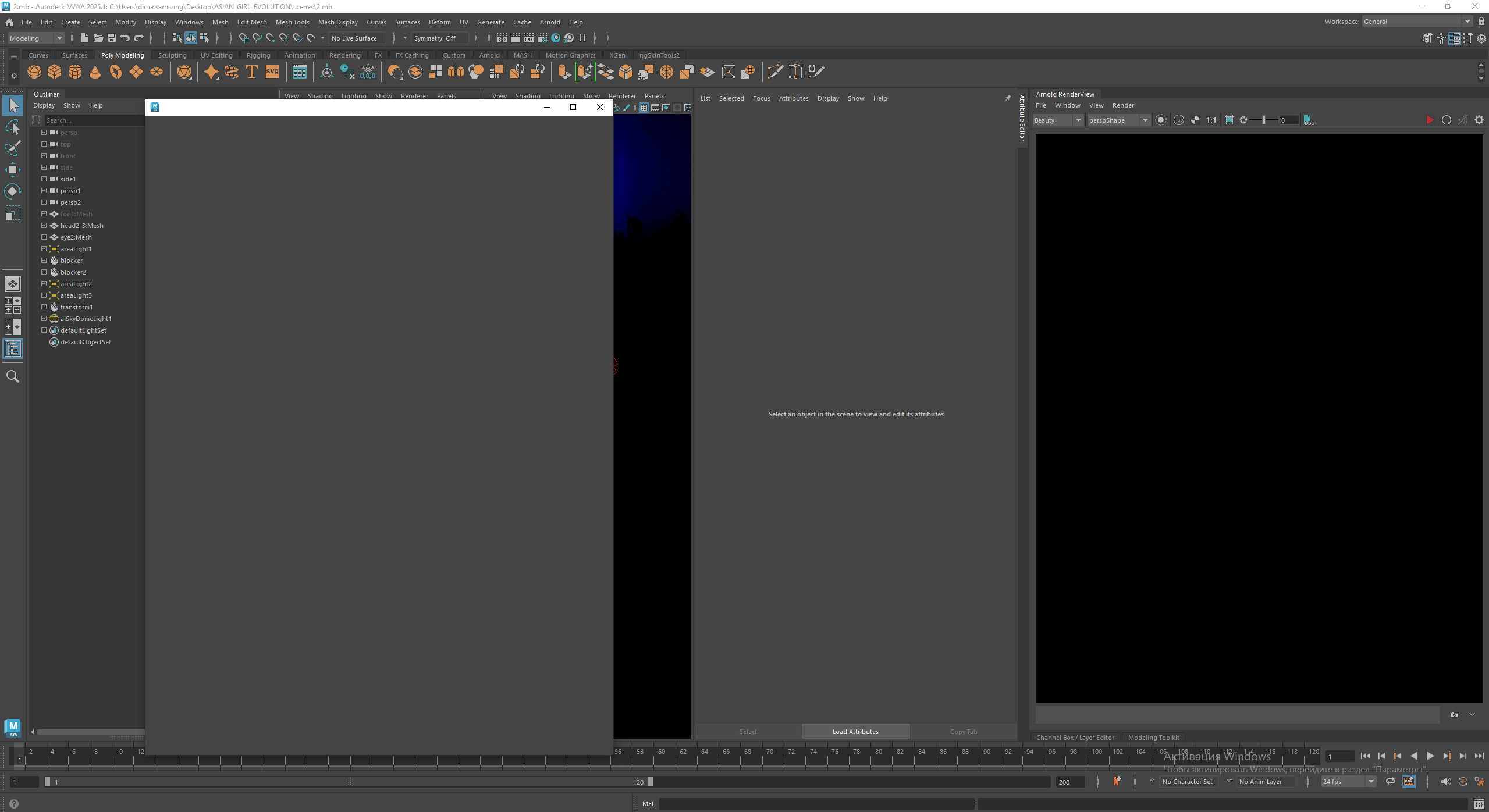Start Arnold render with red play button

(x=1429, y=120)
